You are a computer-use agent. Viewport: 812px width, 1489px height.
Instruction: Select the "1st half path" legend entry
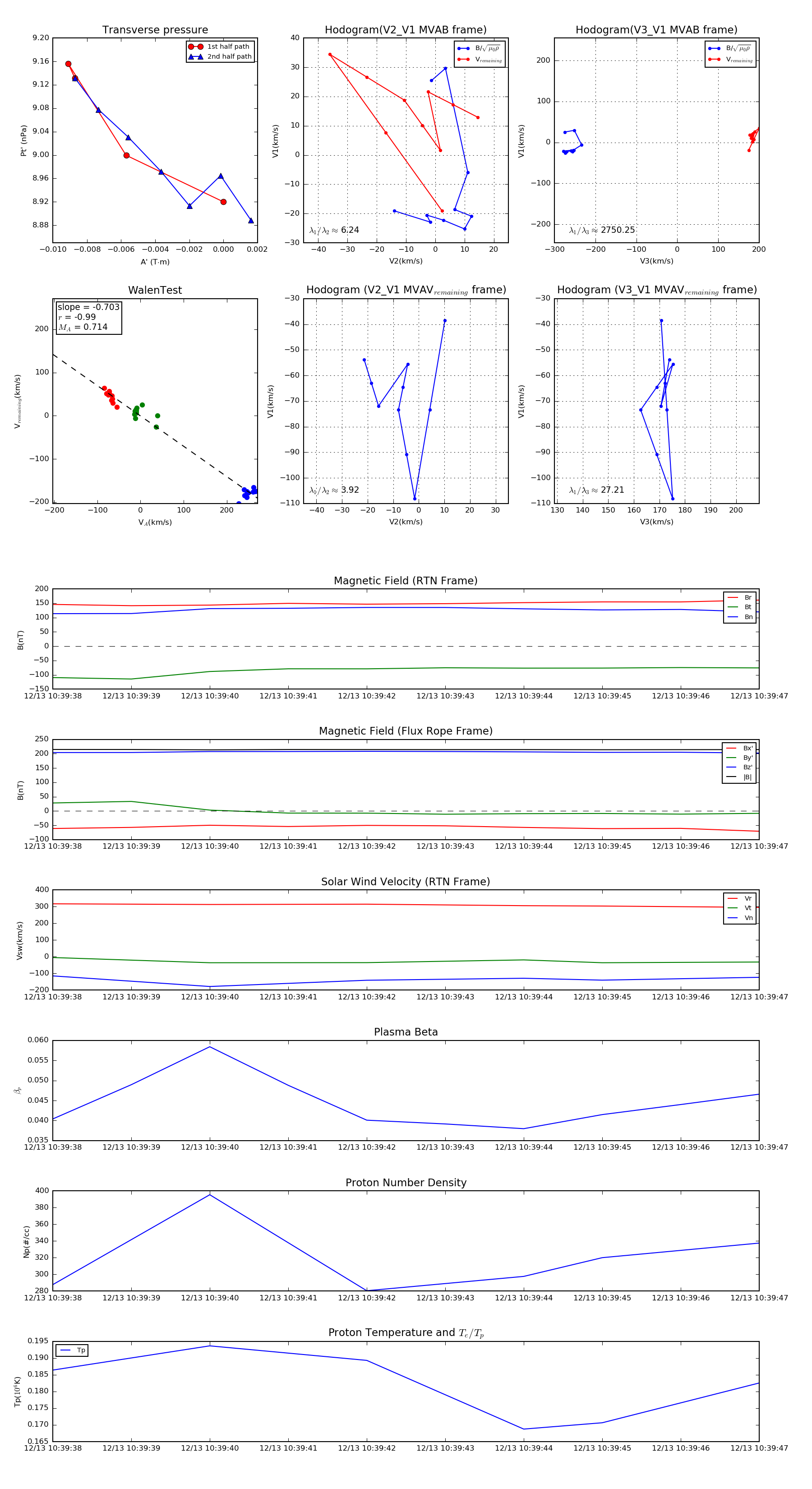tap(220, 47)
